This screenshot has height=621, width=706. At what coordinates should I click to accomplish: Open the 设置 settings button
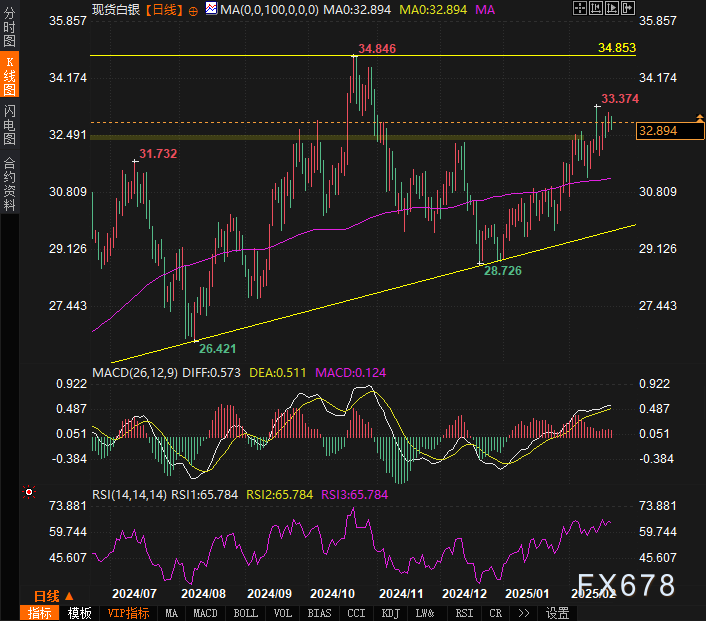[x=557, y=613]
